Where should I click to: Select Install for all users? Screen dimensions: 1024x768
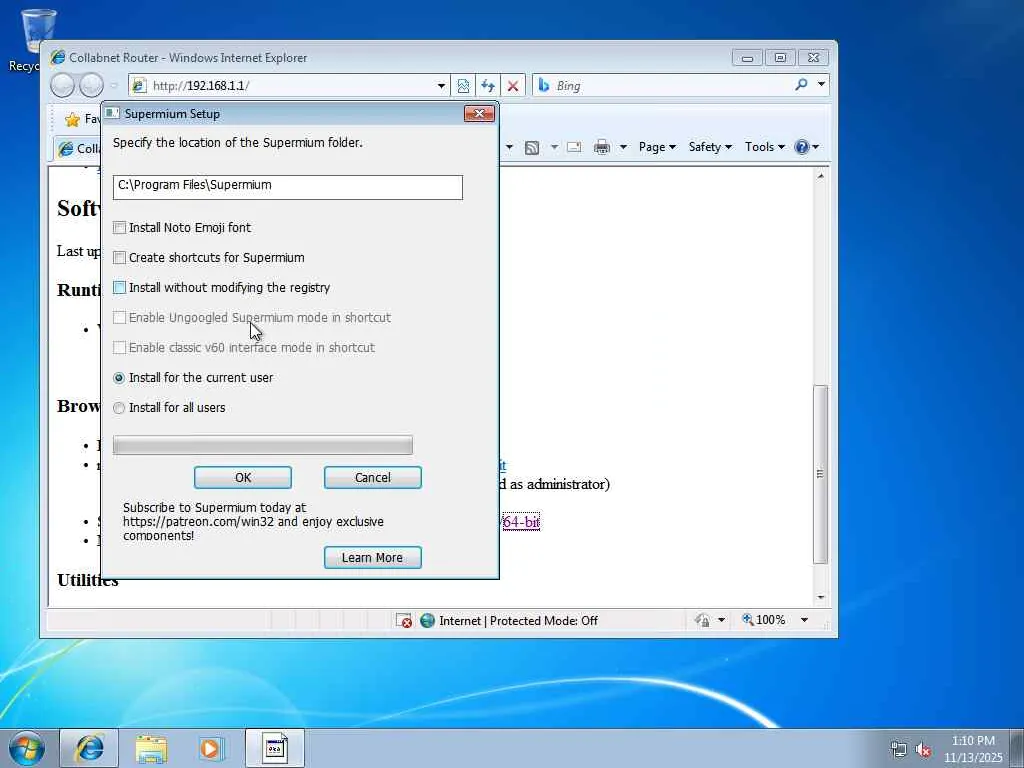(119, 408)
